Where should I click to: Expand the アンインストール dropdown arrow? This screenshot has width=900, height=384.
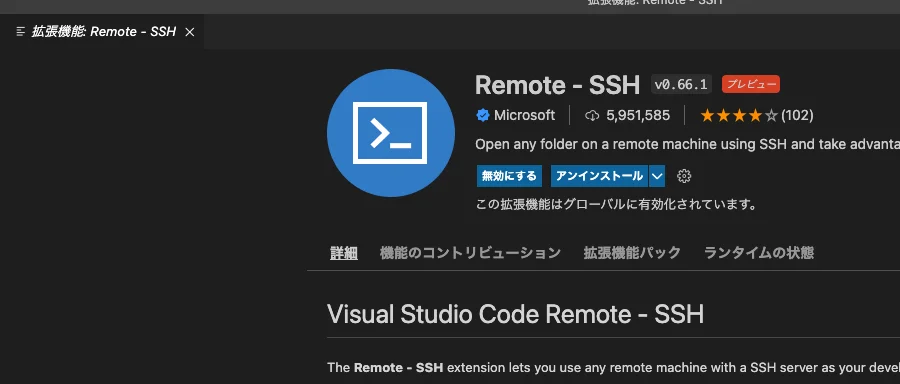pos(657,176)
